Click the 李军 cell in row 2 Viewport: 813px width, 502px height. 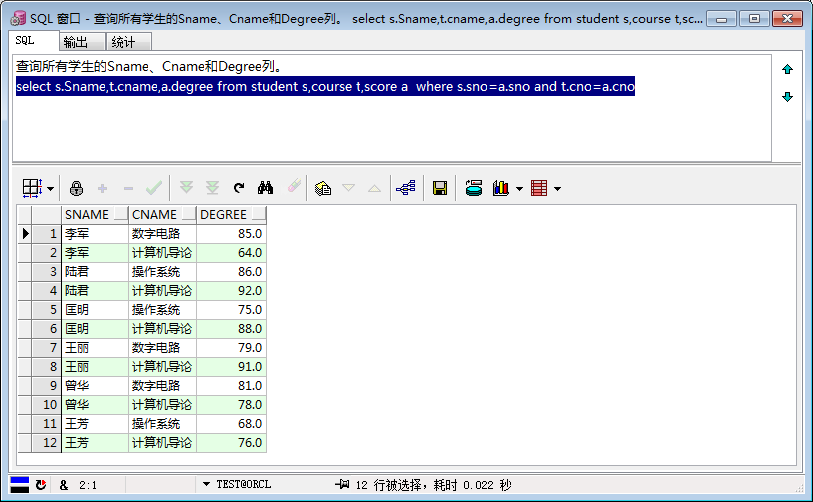pyautogui.click(x=95, y=253)
